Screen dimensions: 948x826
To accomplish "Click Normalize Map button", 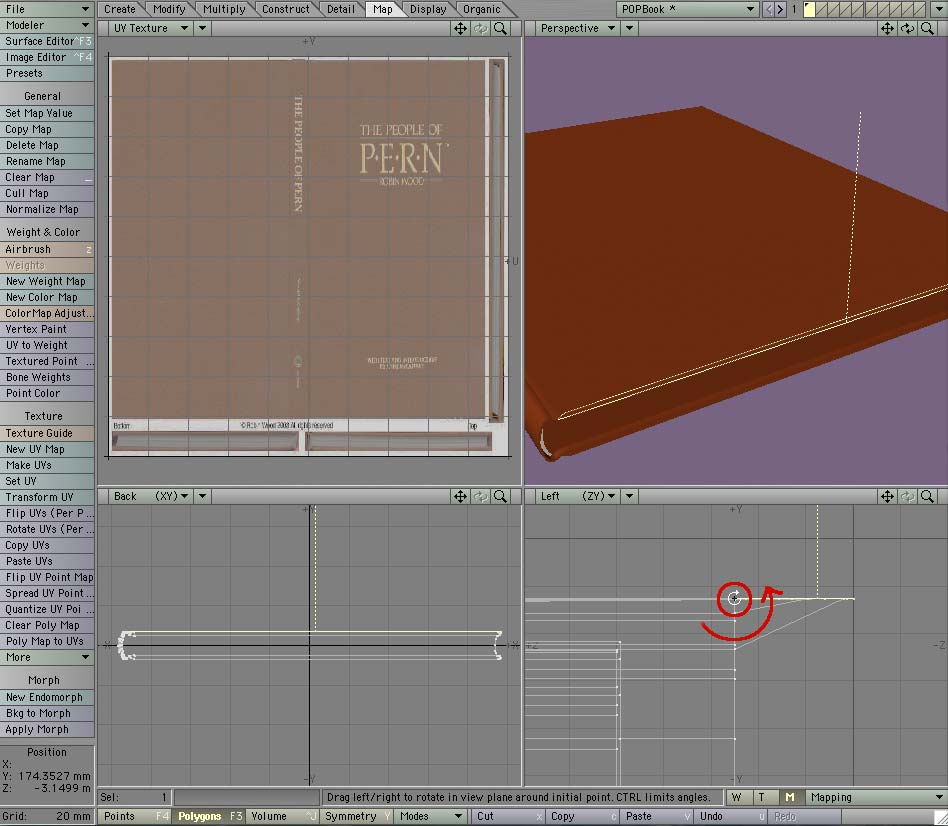I will 47,209.
